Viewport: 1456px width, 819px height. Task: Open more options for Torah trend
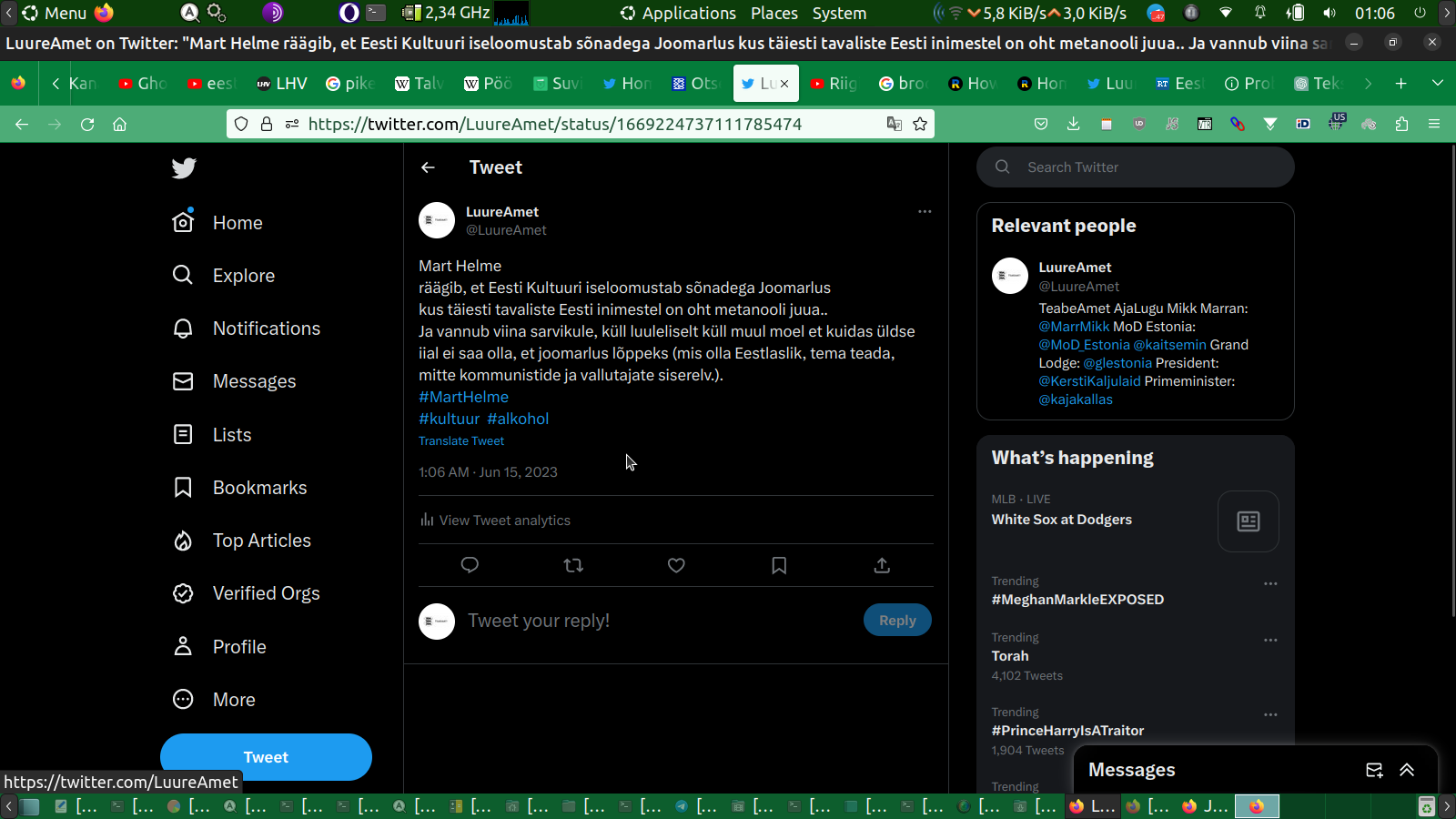1270,640
